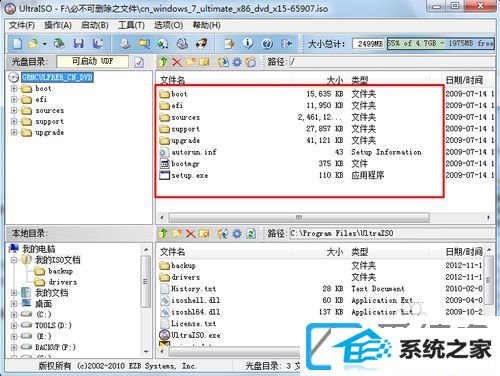The height and width of the screenshot is (376, 500).
Task: Open the 工具(T) menu
Action: point(131,25)
